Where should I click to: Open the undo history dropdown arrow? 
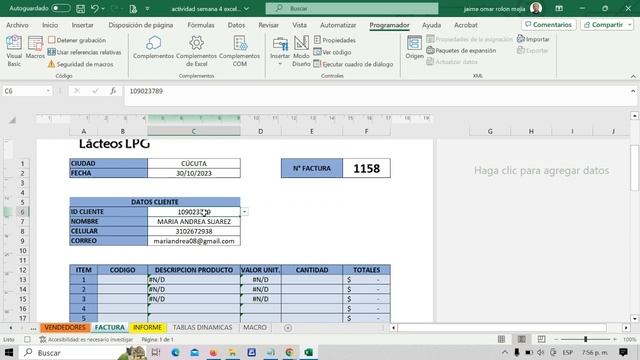point(102,9)
